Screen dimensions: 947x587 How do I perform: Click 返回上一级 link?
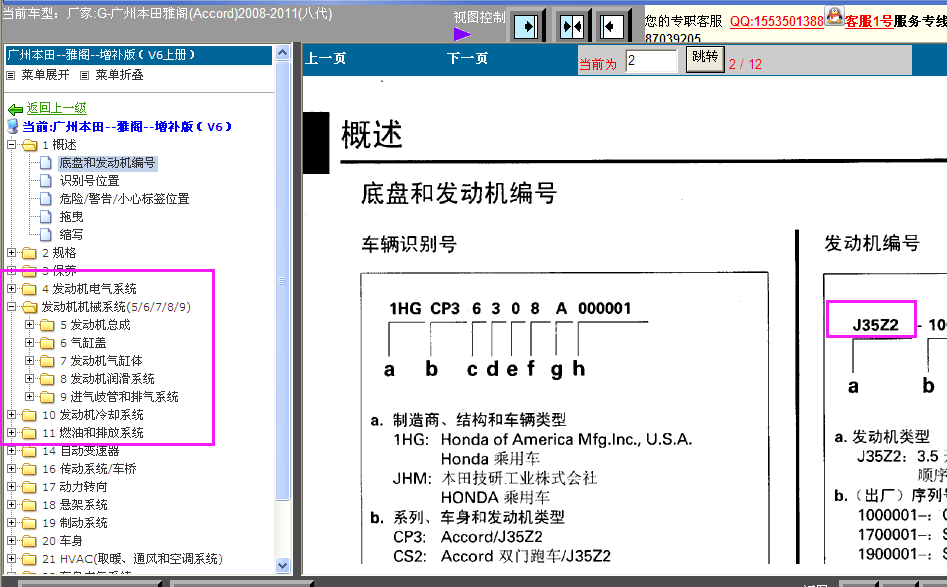coord(57,108)
